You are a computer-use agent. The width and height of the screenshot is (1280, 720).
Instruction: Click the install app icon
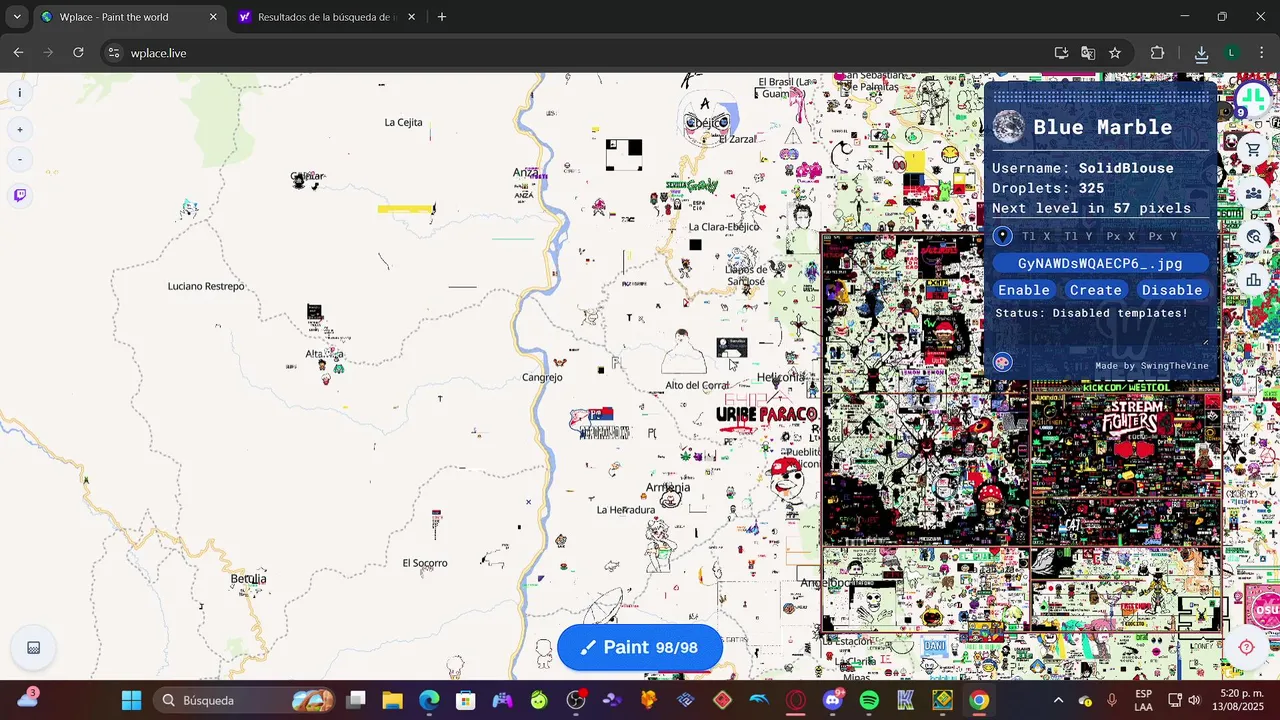pyautogui.click(x=1061, y=53)
